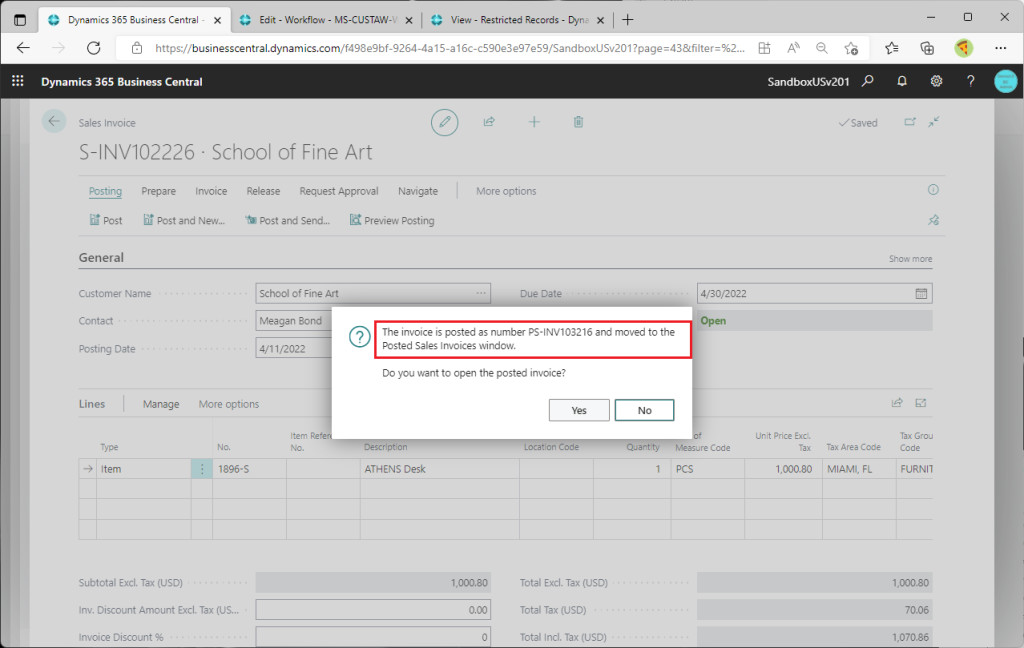Open the Due Date calendar picker icon
This screenshot has height=648, width=1024.
[921, 293]
